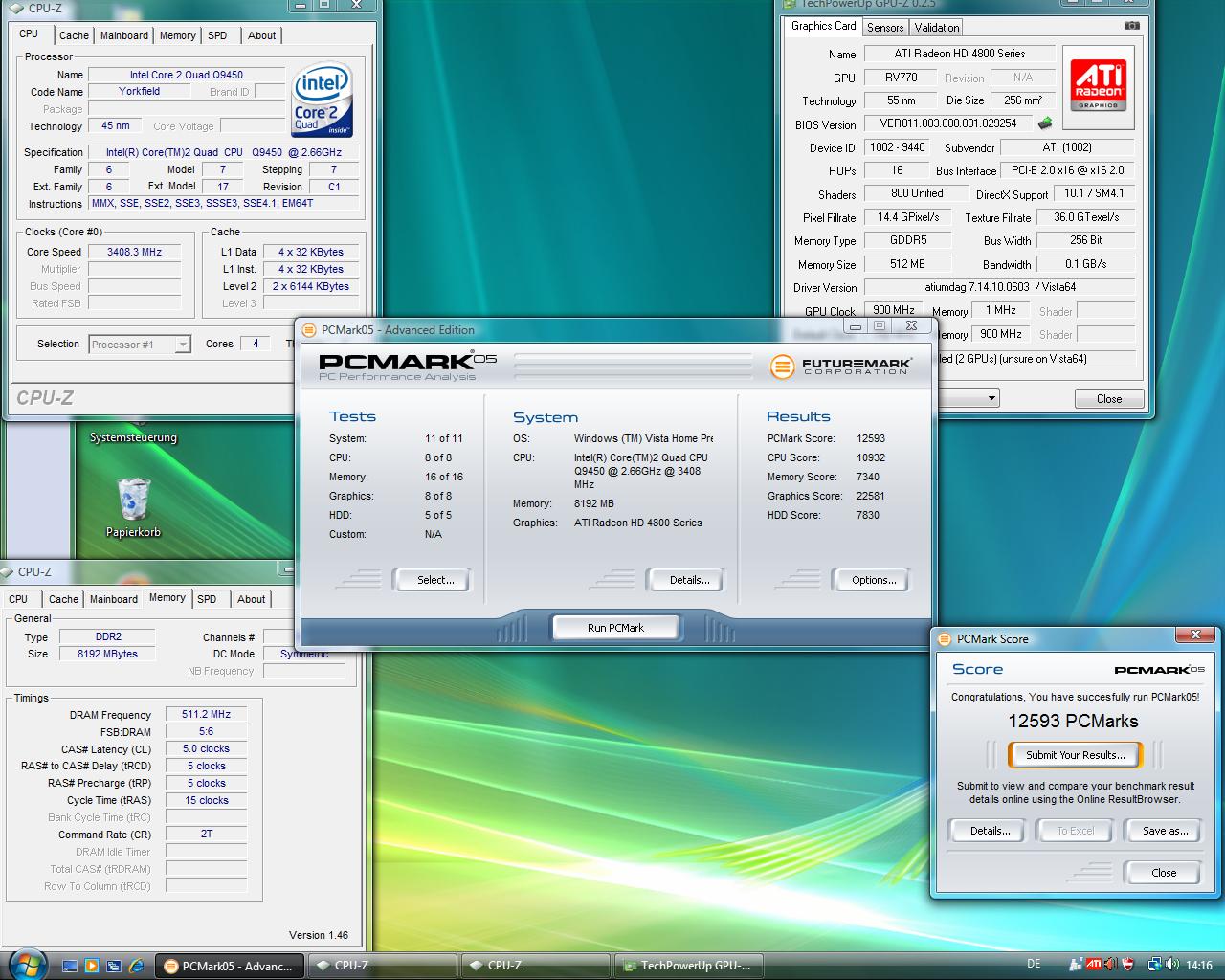Launch Internet Explorer from quick launch
The height and width of the screenshot is (980, 1225).
coord(136,966)
